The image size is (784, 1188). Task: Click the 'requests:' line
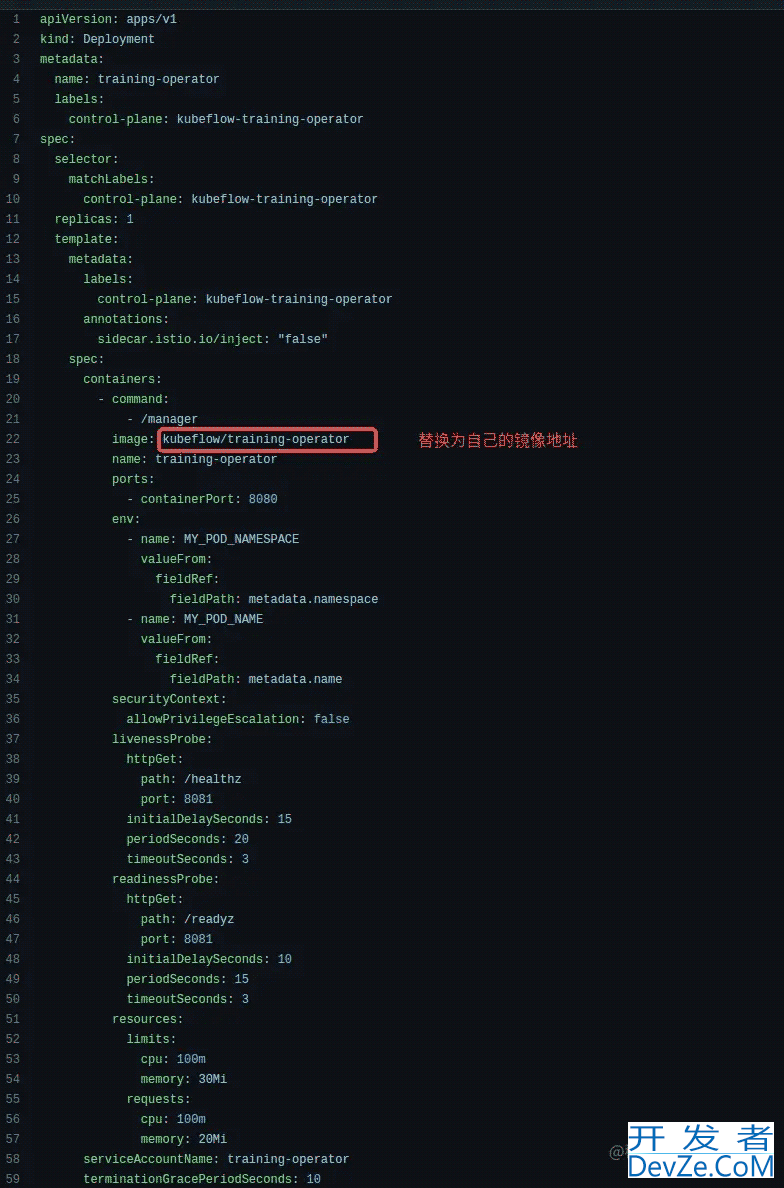coord(158,1099)
